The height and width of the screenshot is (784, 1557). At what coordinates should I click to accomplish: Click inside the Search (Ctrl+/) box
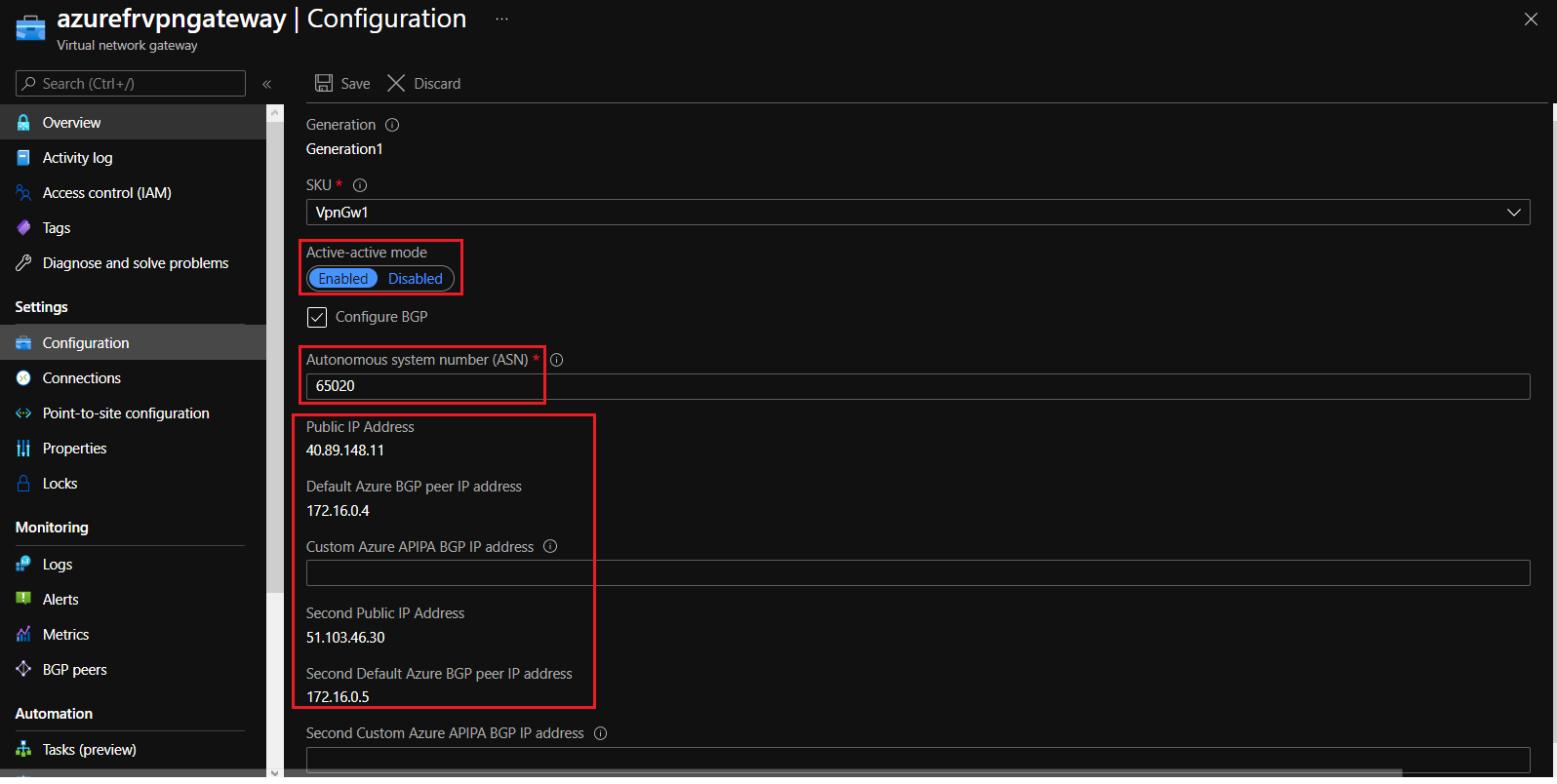(x=131, y=84)
